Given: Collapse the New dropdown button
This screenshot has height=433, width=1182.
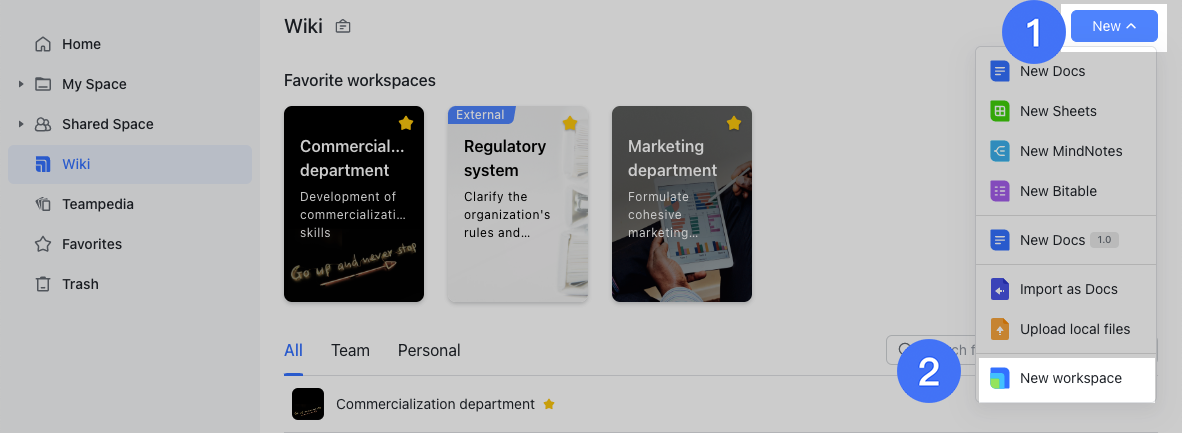Looking at the screenshot, I should click(x=1113, y=26).
